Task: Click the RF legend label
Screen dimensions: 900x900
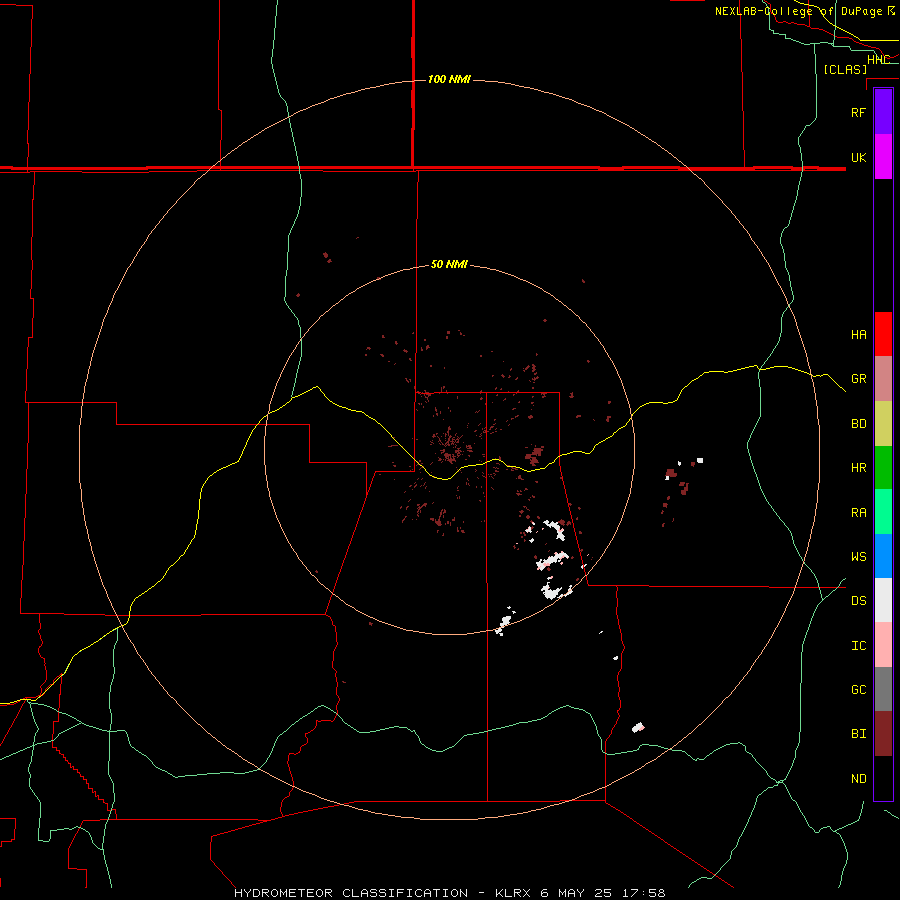Action: [858, 112]
